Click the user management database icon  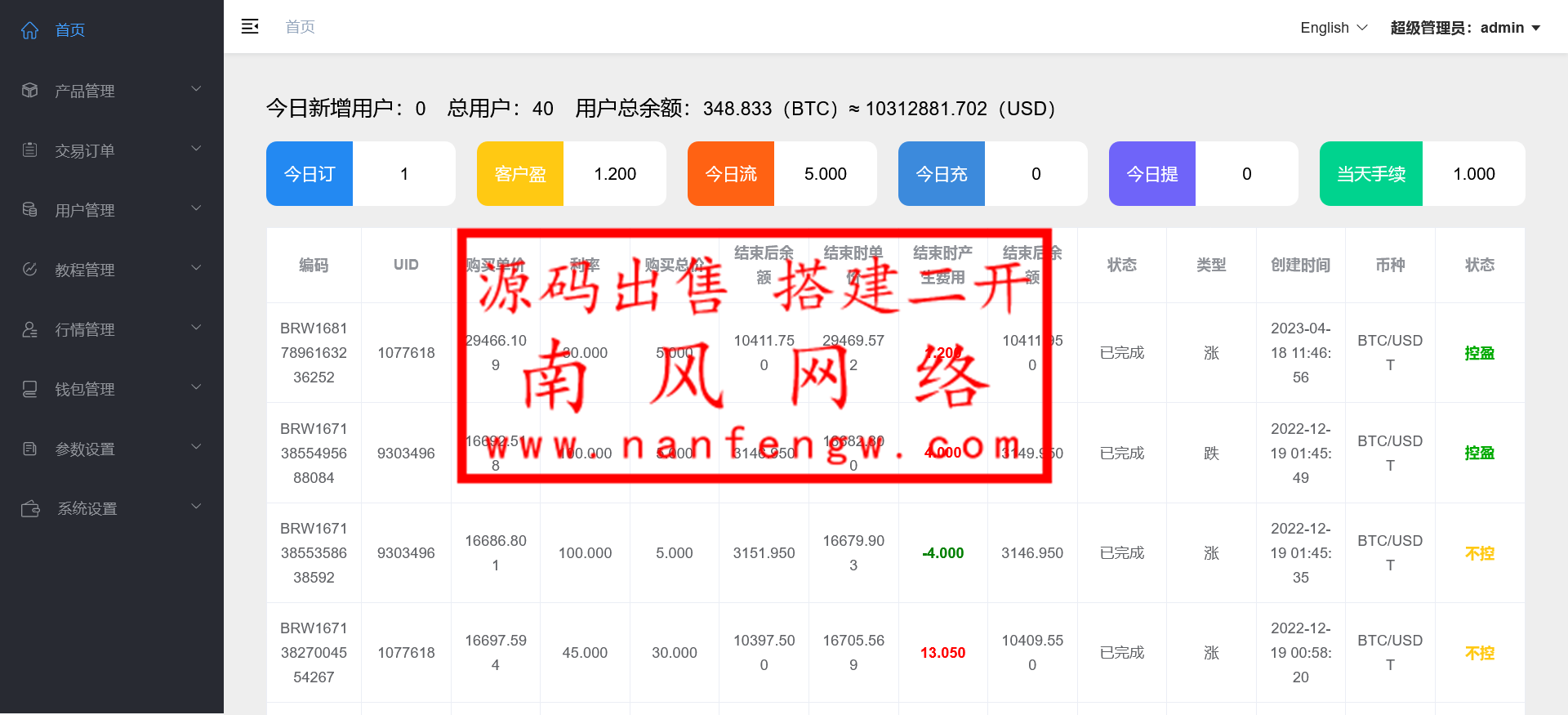(x=30, y=210)
